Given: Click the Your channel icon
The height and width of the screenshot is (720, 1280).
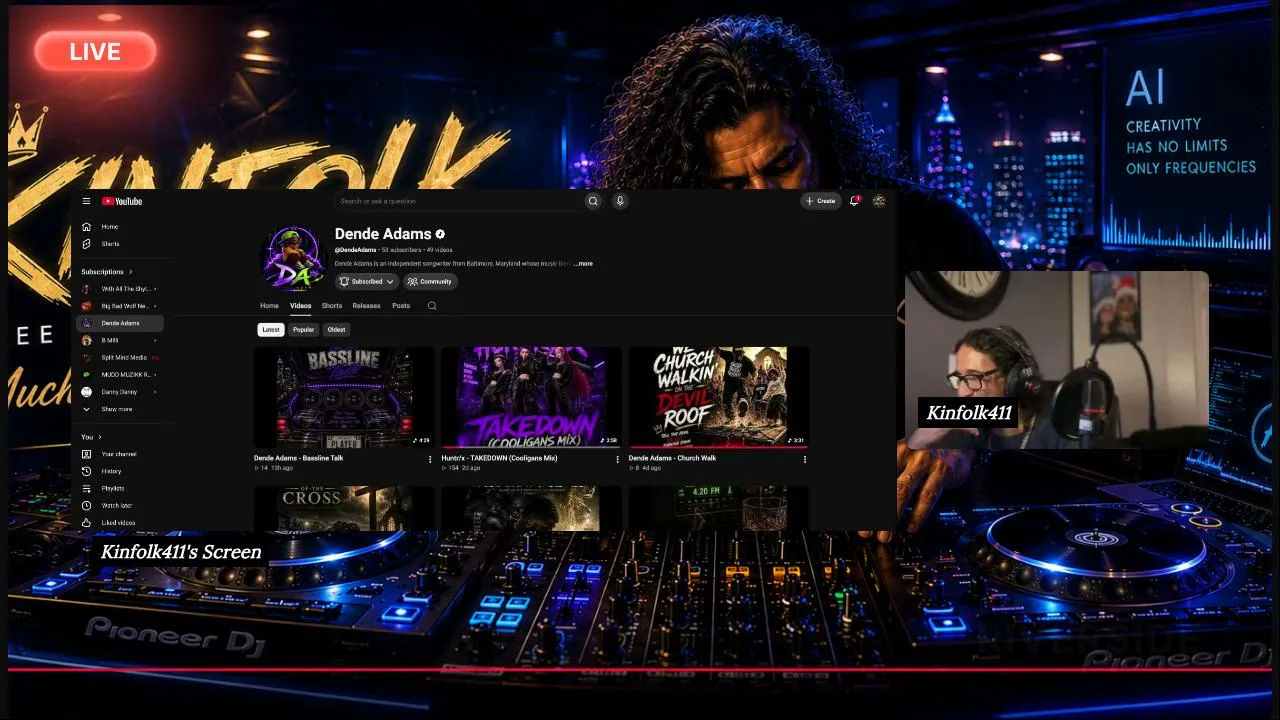Looking at the screenshot, I should 87,454.
